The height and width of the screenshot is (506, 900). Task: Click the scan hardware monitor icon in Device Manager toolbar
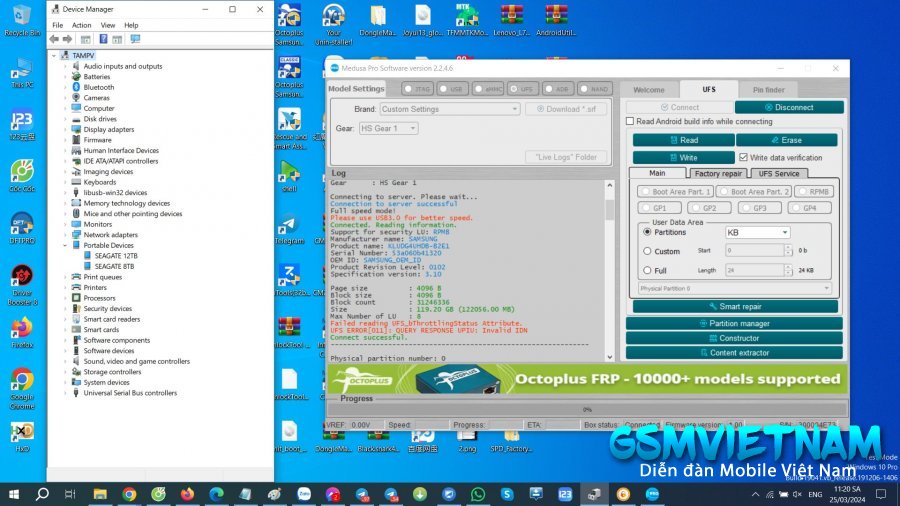135,39
